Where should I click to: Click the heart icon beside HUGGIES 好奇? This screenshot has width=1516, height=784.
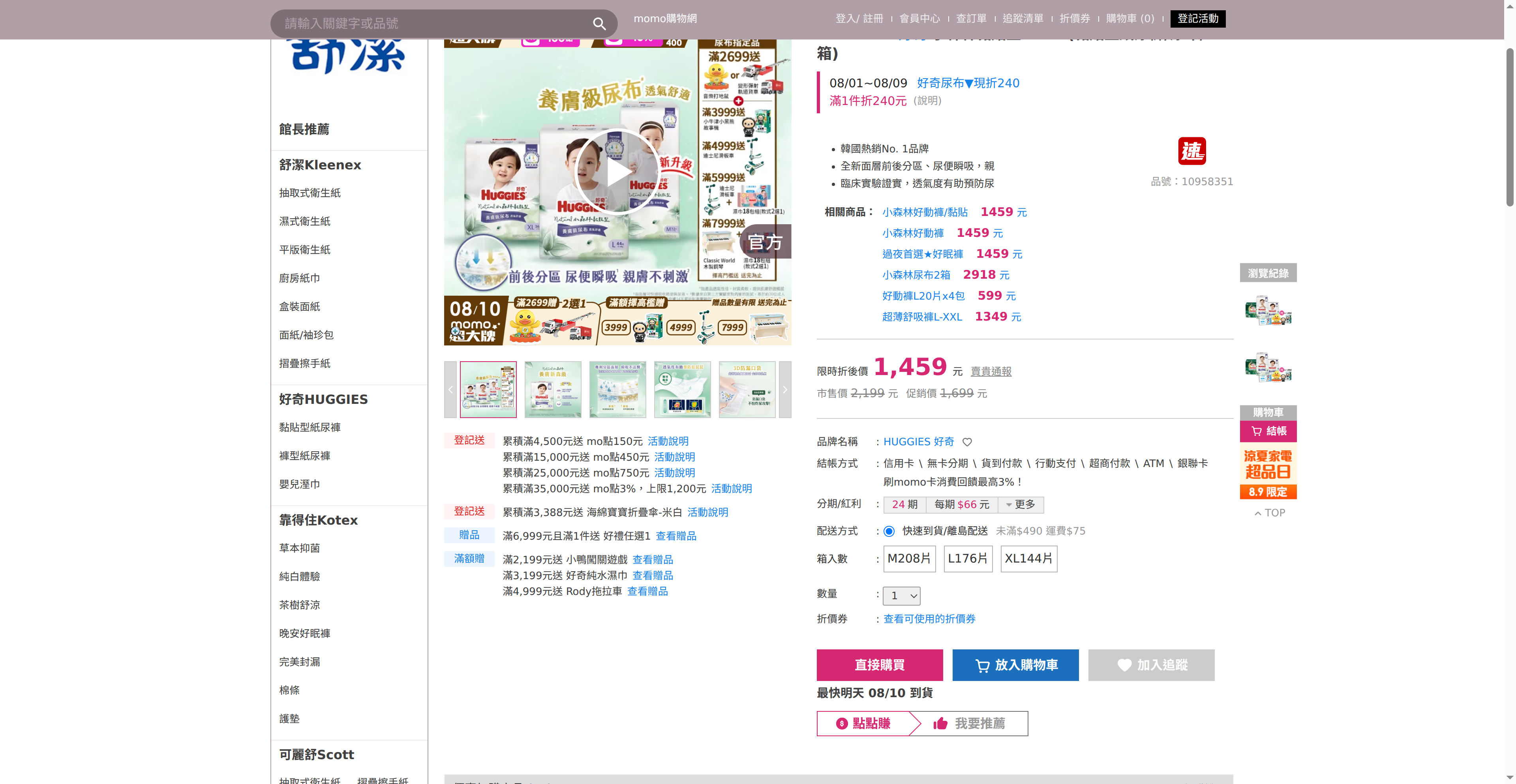tap(967, 442)
